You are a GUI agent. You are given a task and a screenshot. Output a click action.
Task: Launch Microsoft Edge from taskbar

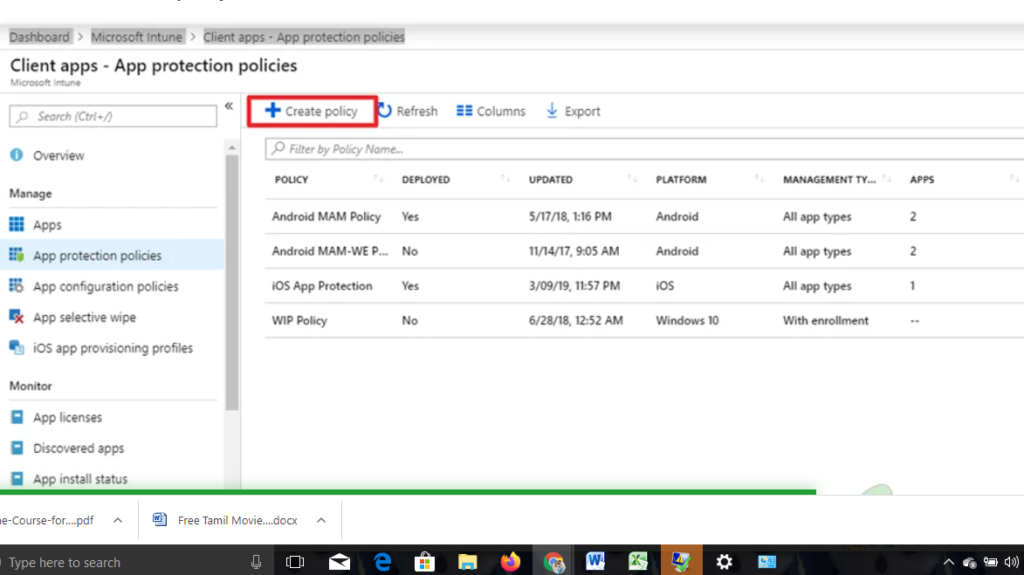pos(382,562)
